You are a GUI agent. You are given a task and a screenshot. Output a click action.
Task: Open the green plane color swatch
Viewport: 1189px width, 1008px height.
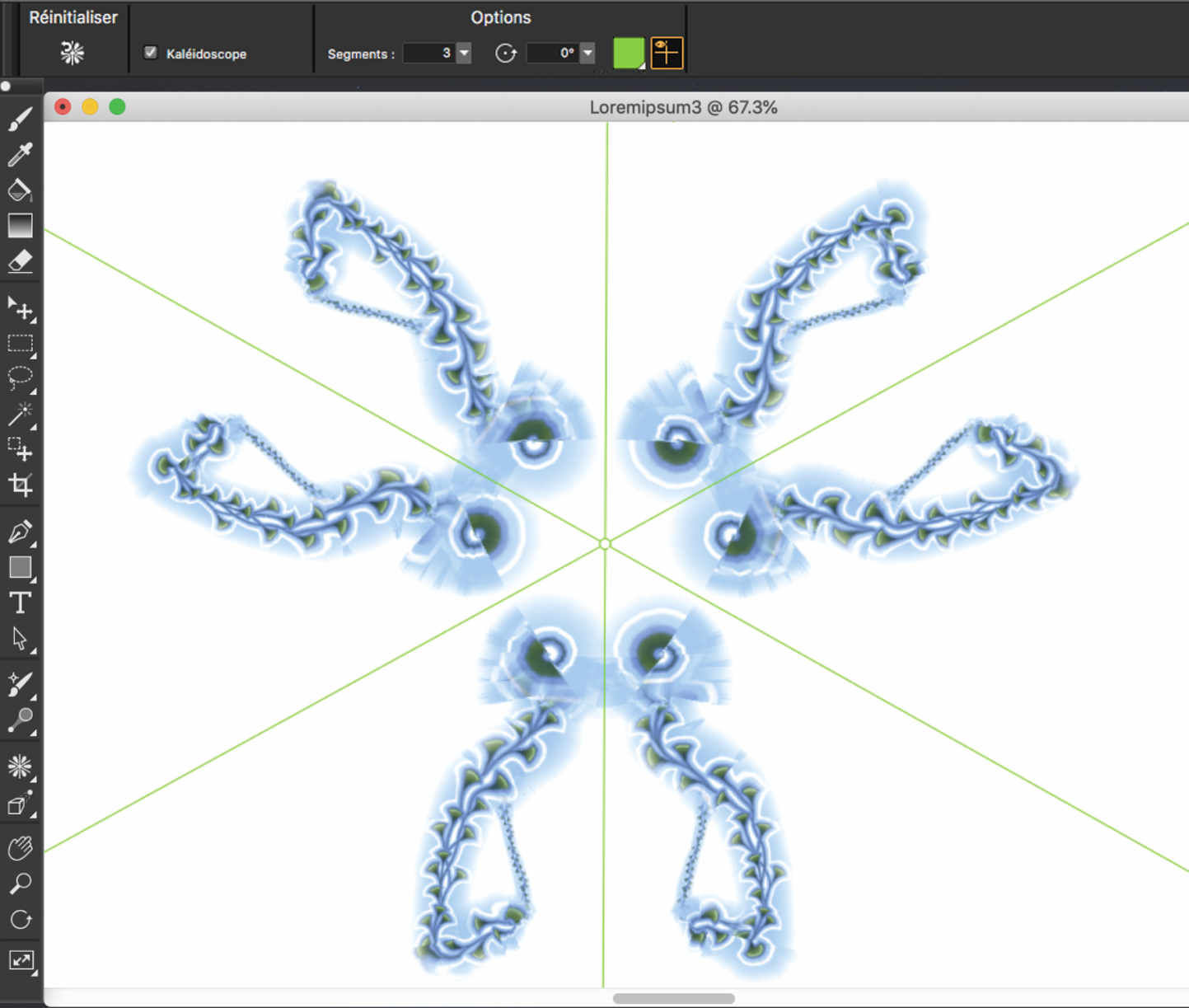[x=629, y=54]
